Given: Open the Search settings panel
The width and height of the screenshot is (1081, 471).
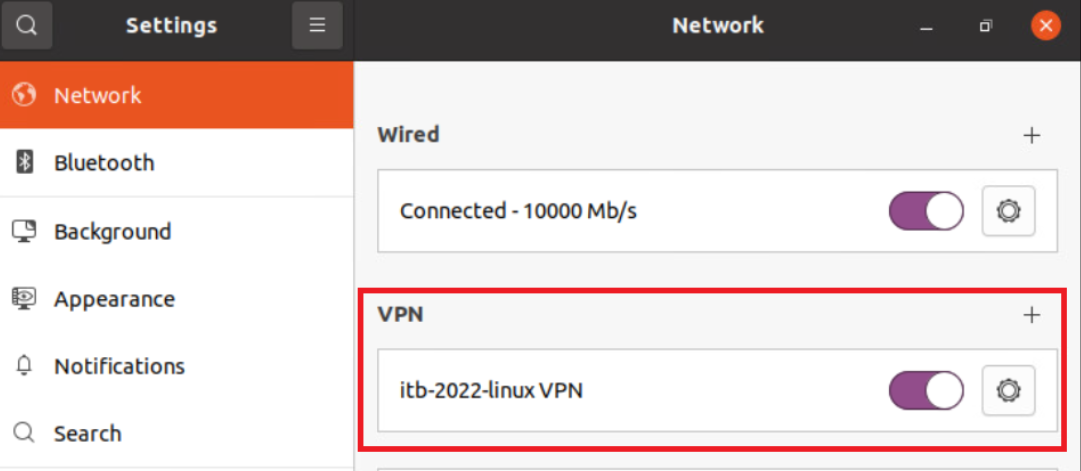Looking at the screenshot, I should coord(87,433).
